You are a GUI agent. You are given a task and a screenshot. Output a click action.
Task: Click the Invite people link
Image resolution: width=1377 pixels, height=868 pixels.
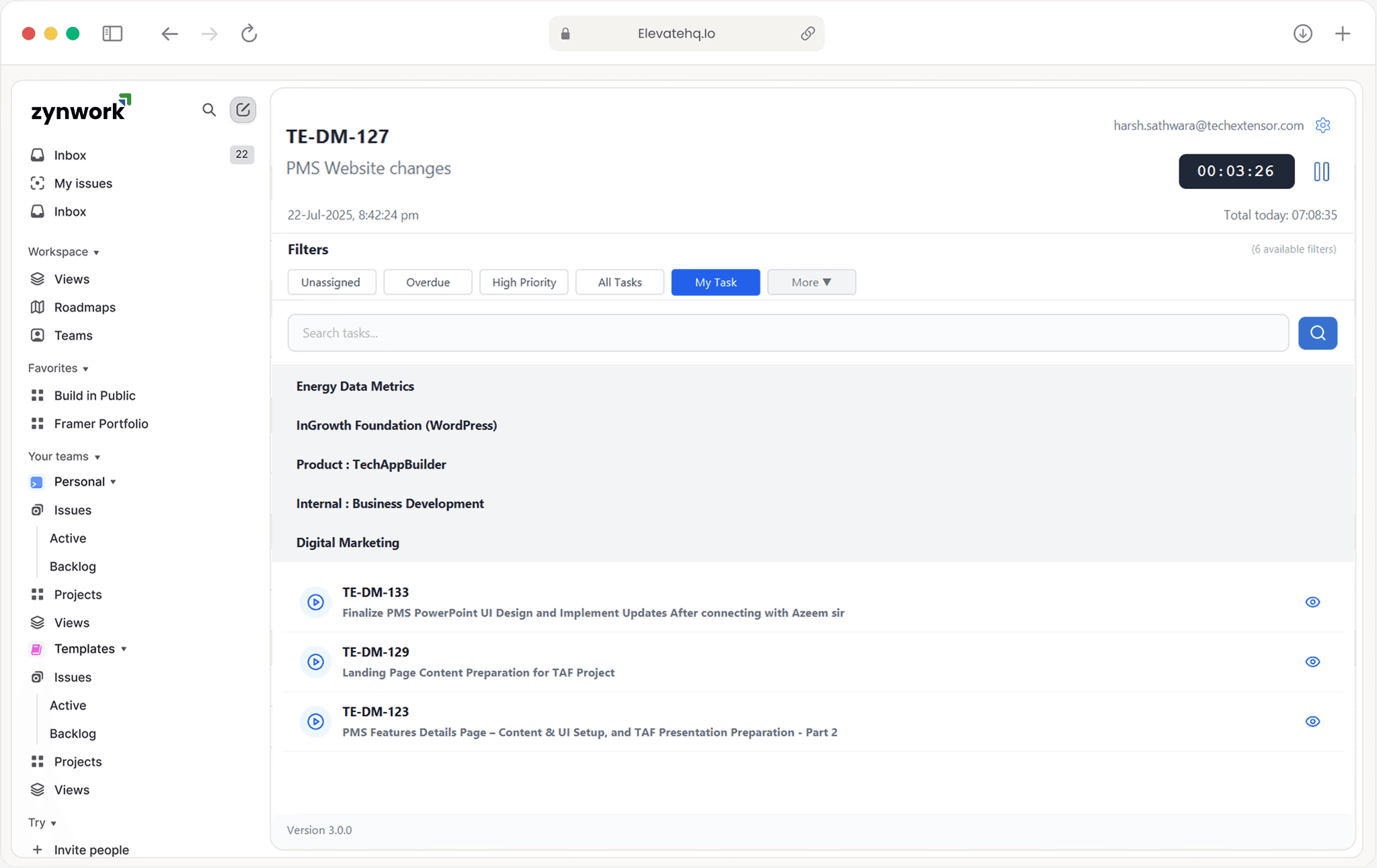[x=92, y=849]
